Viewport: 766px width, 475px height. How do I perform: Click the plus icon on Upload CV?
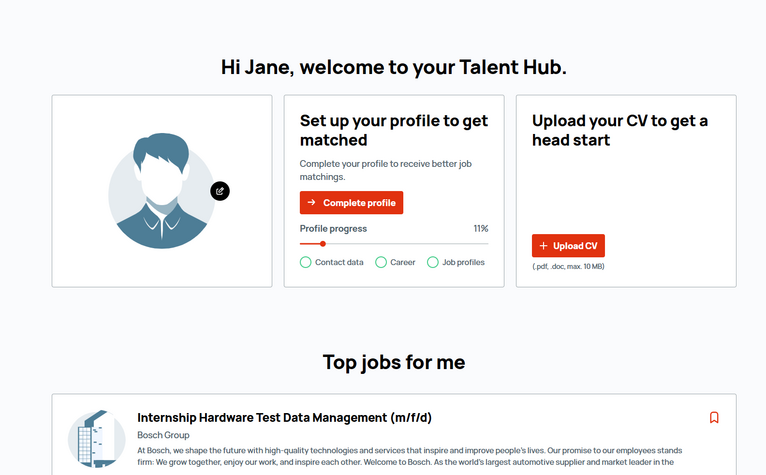coord(543,246)
